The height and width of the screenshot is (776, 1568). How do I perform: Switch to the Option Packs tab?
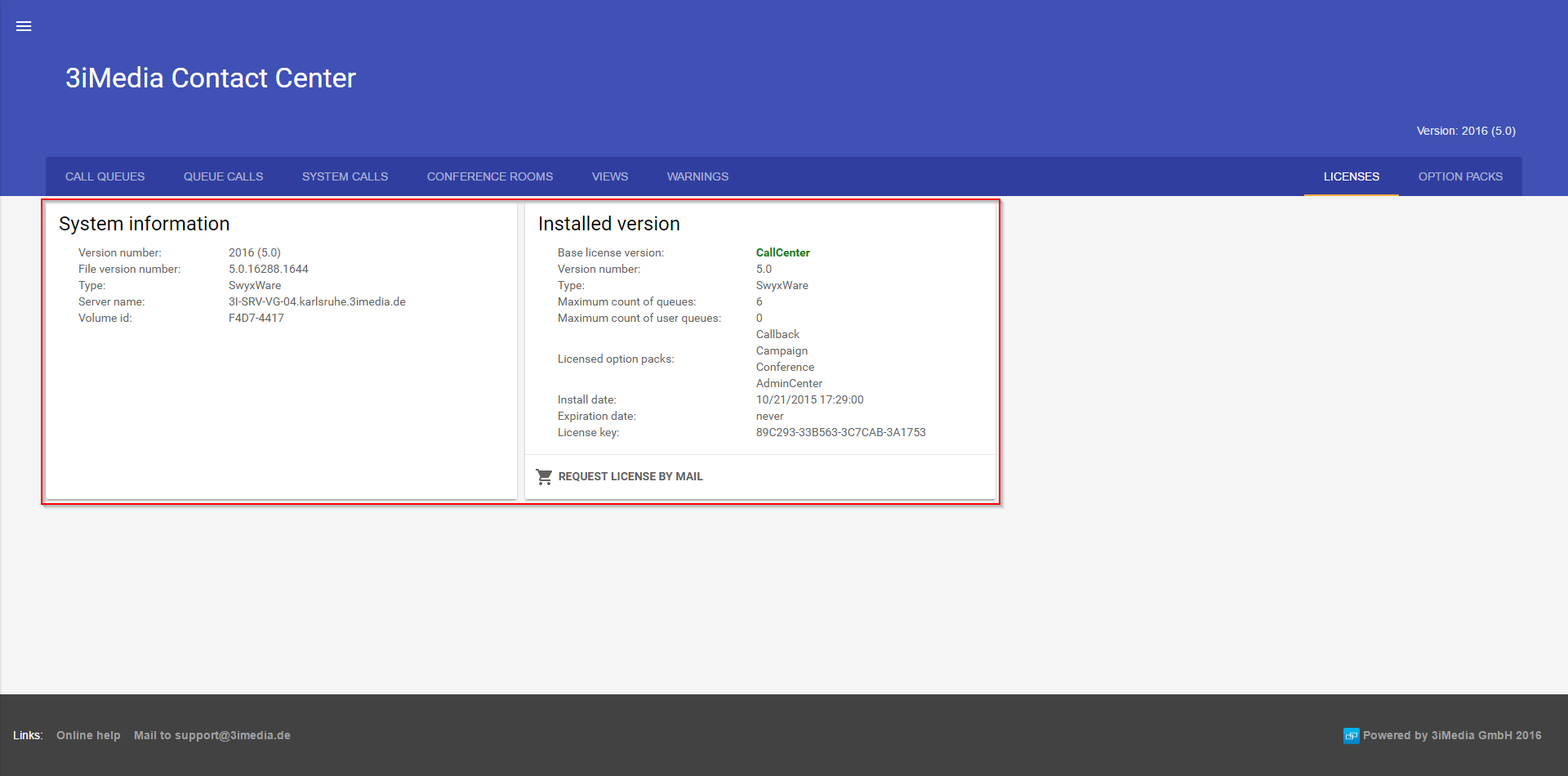coord(1460,176)
